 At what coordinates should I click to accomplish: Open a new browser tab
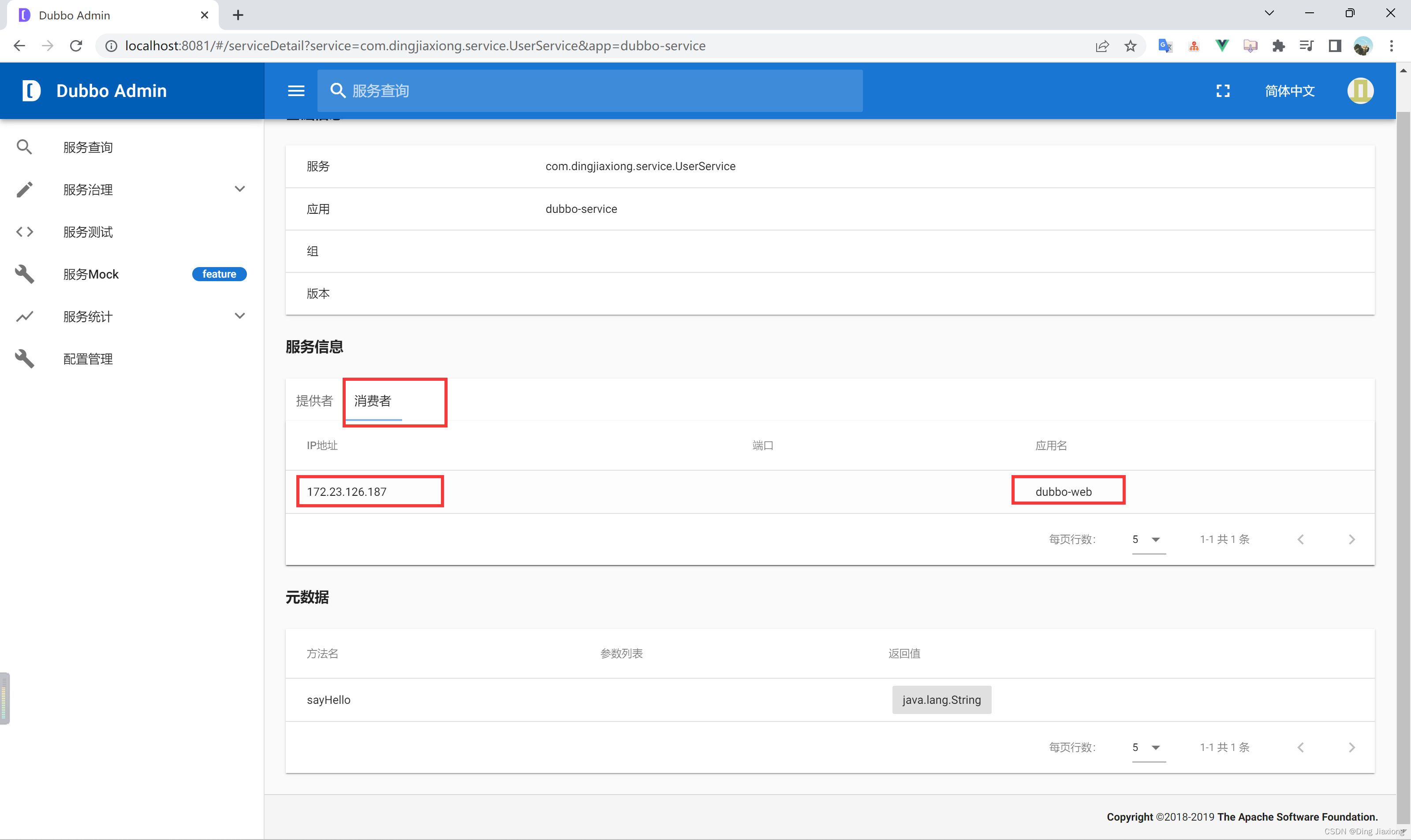(238, 15)
